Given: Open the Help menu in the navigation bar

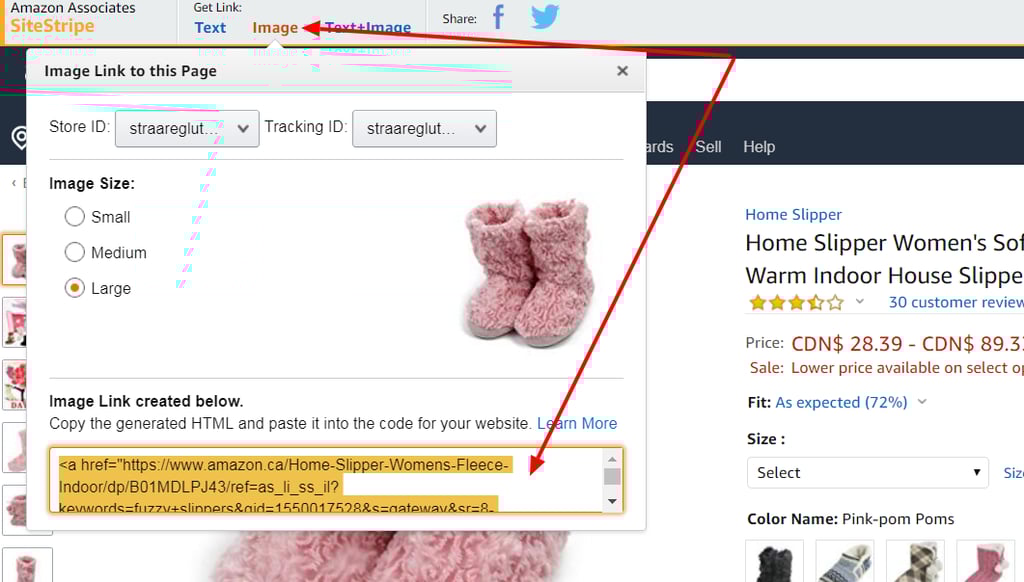Looking at the screenshot, I should pos(759,146).
